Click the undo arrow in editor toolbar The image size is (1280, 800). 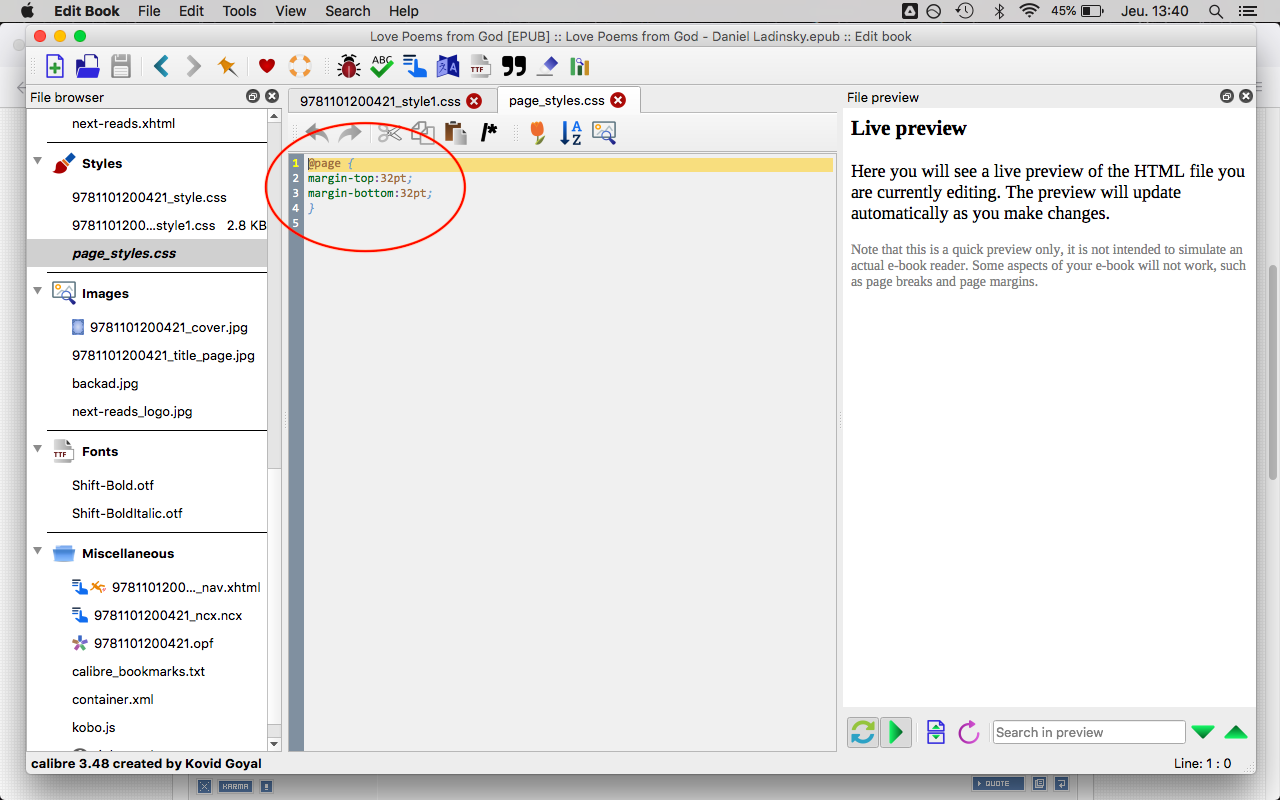pyautogui.click(x=317, y=132)
